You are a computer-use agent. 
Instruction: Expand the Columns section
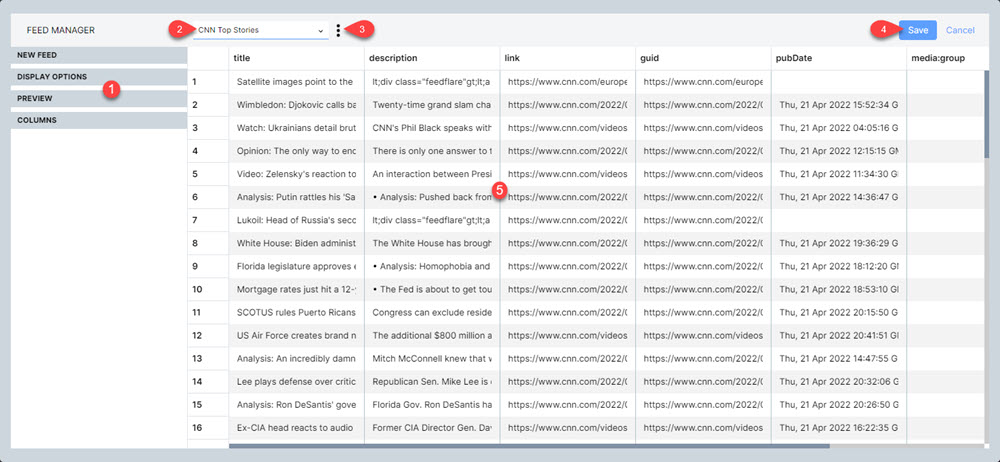[99, 120]
